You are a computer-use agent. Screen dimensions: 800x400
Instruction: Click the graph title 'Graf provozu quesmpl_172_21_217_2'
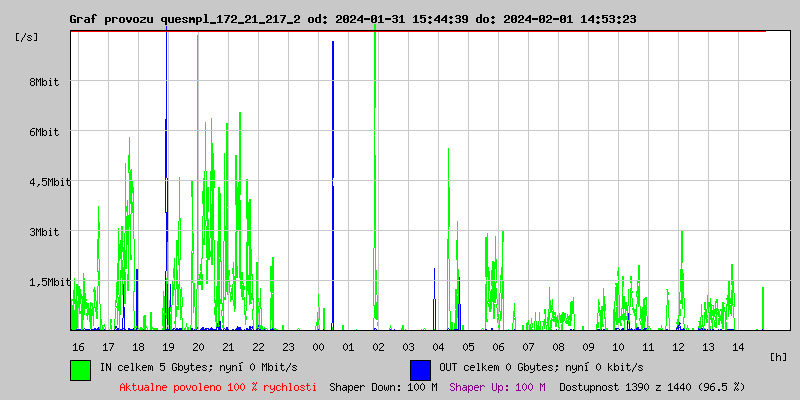185,19
